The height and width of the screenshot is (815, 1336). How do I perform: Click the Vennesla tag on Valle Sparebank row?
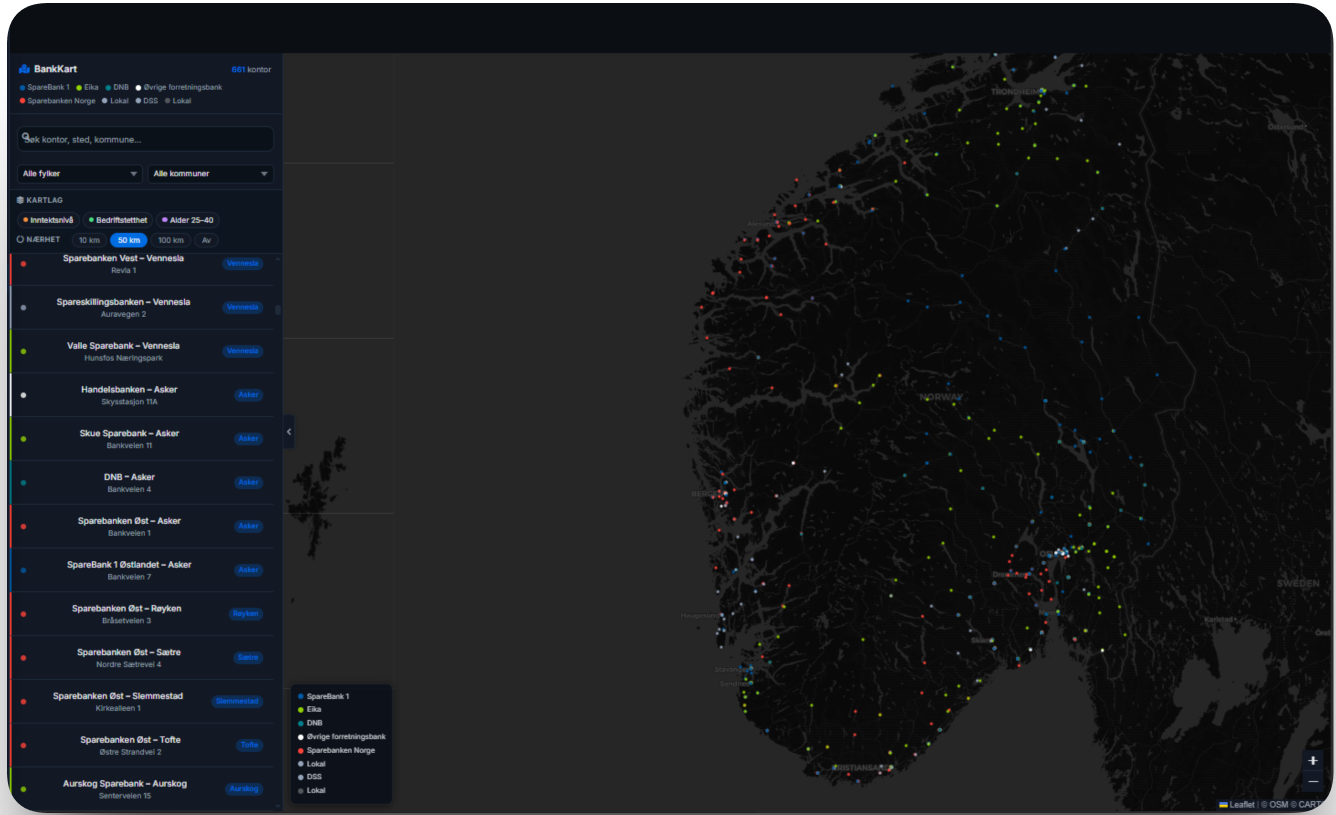click(243, 351)
